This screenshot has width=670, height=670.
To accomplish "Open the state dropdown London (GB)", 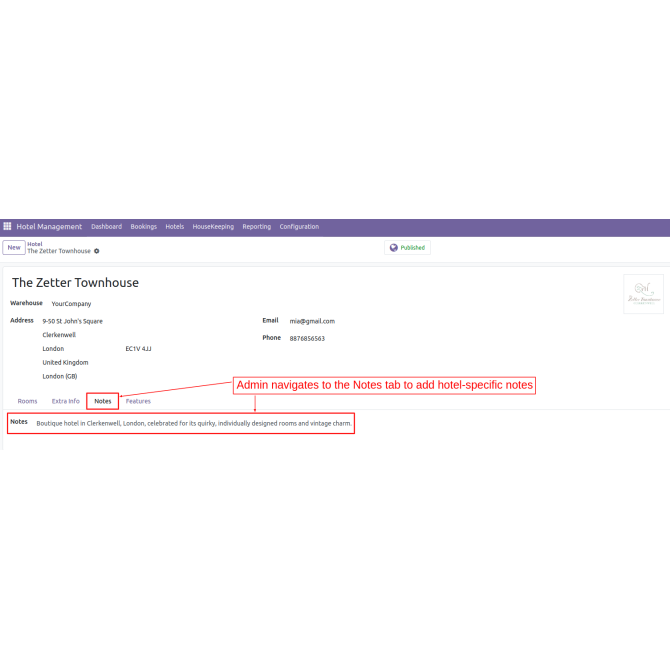I will (60, 376).
